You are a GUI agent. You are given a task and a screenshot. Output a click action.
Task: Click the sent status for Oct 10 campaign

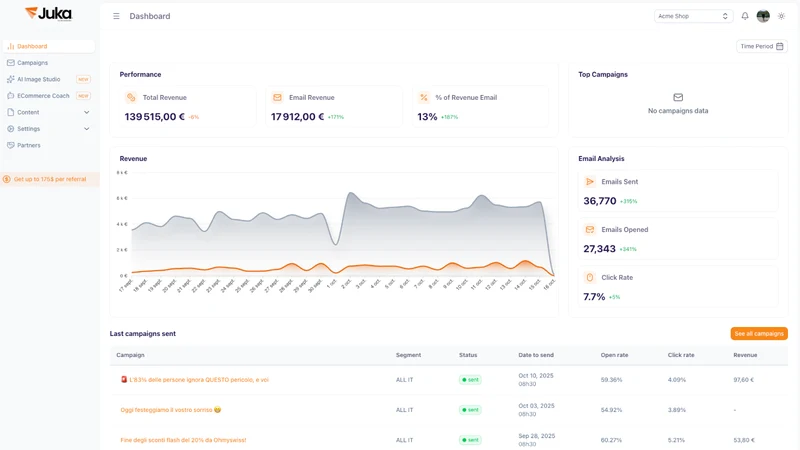(470, 380)
